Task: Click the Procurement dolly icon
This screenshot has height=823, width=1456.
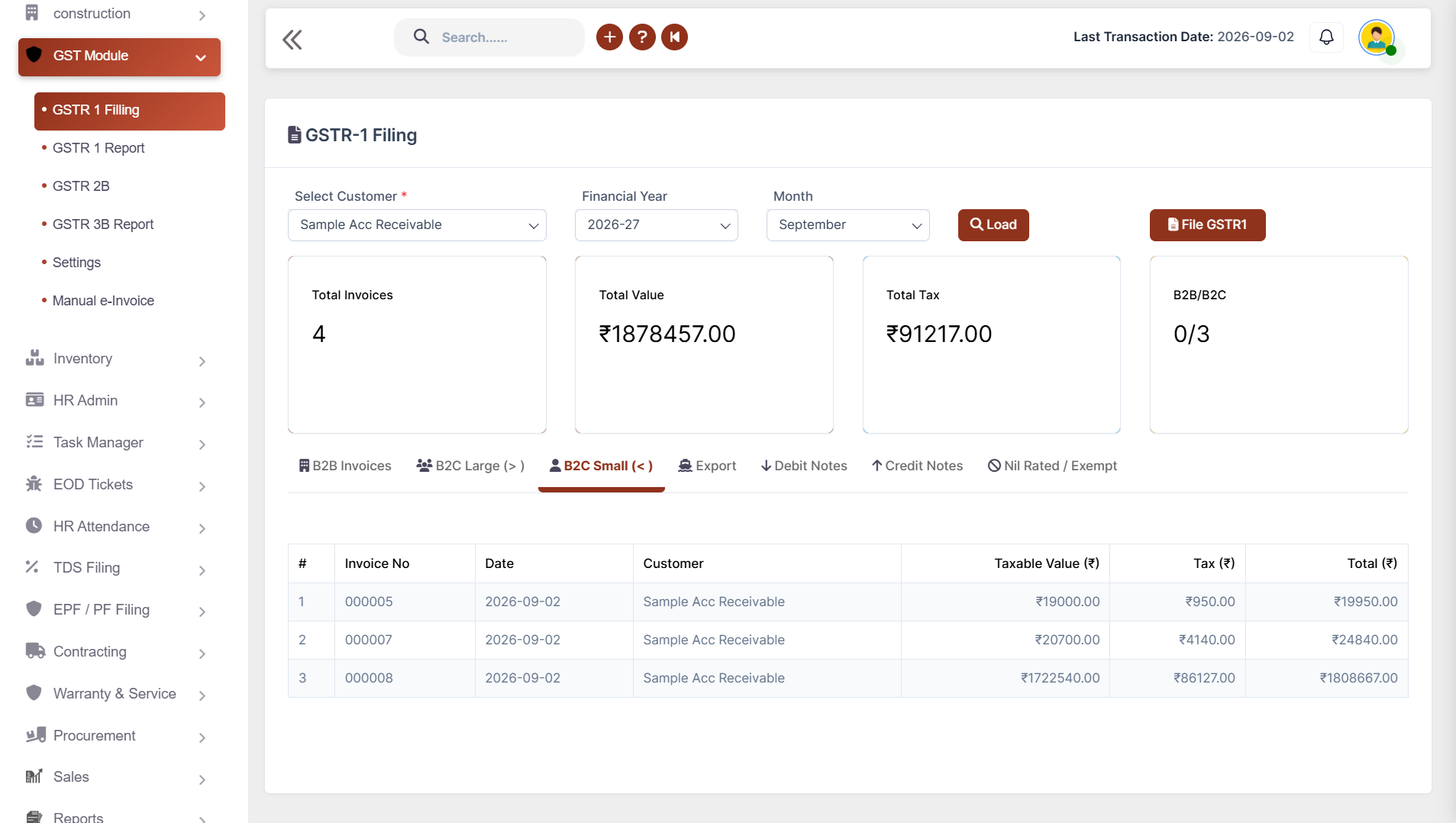Action: point(35,735)
